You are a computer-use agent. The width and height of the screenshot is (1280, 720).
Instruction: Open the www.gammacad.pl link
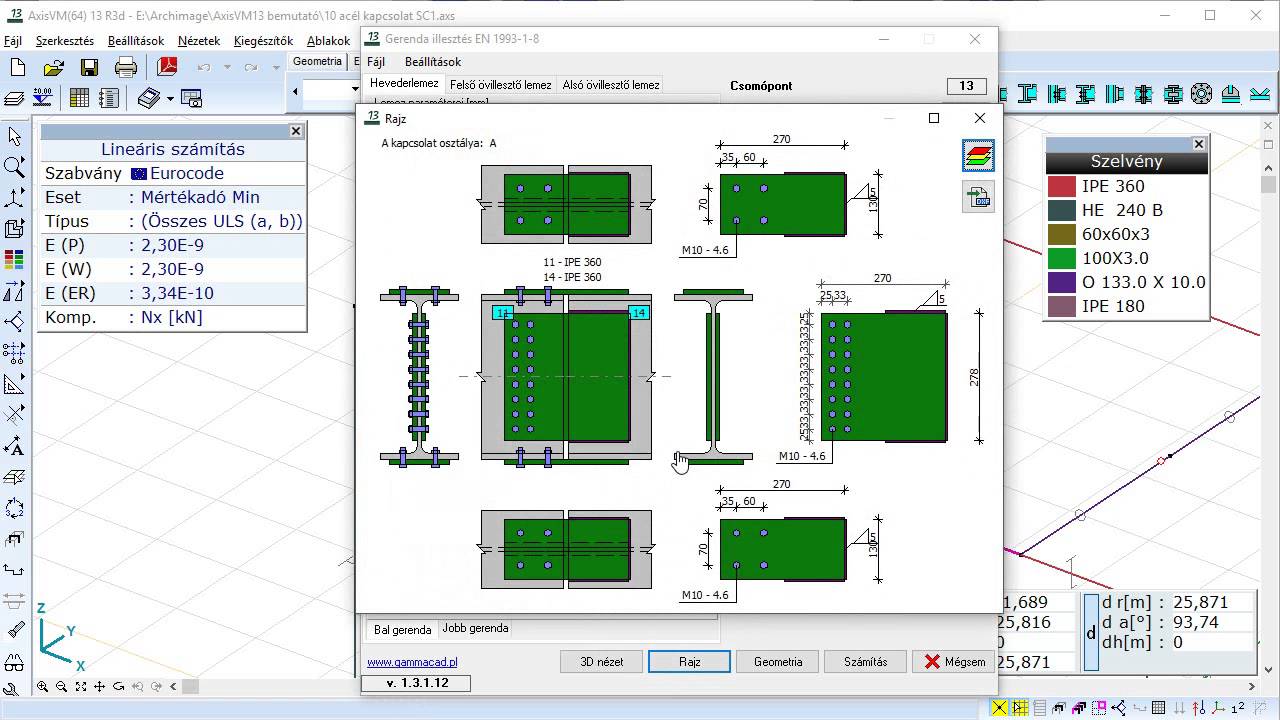(x=412, y=662)
